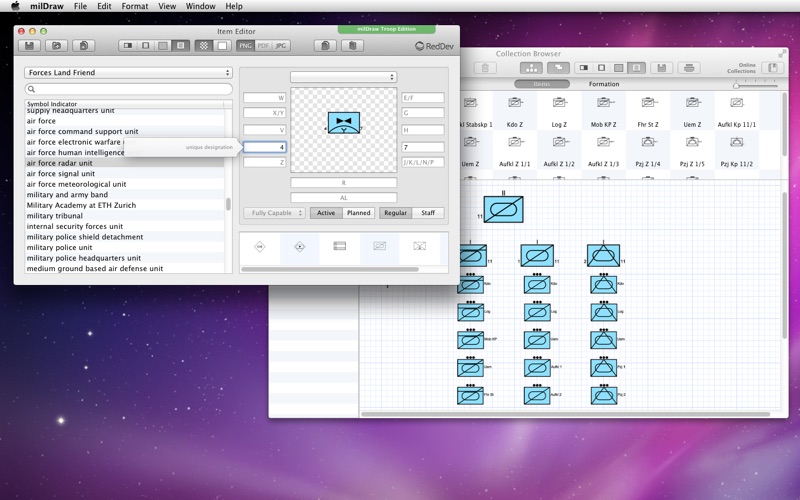Click the transparent checkerboard background icon
The width and height of the screenshot is (800, 500).
[x=204, y=46]
